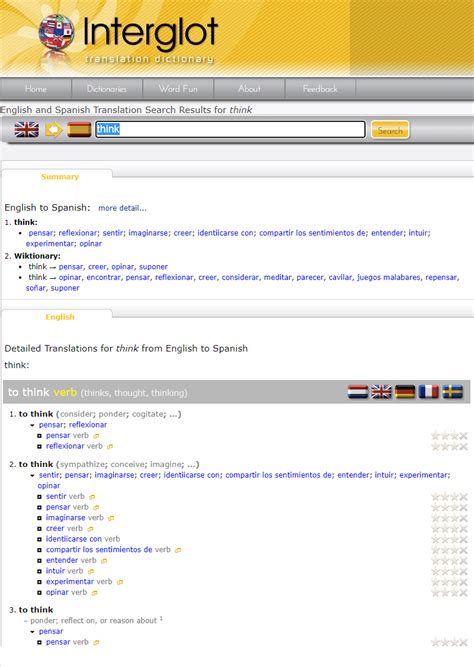474x667 pixels.
Task: Click note icon beside intuir verb
Action: coord(91,571)
